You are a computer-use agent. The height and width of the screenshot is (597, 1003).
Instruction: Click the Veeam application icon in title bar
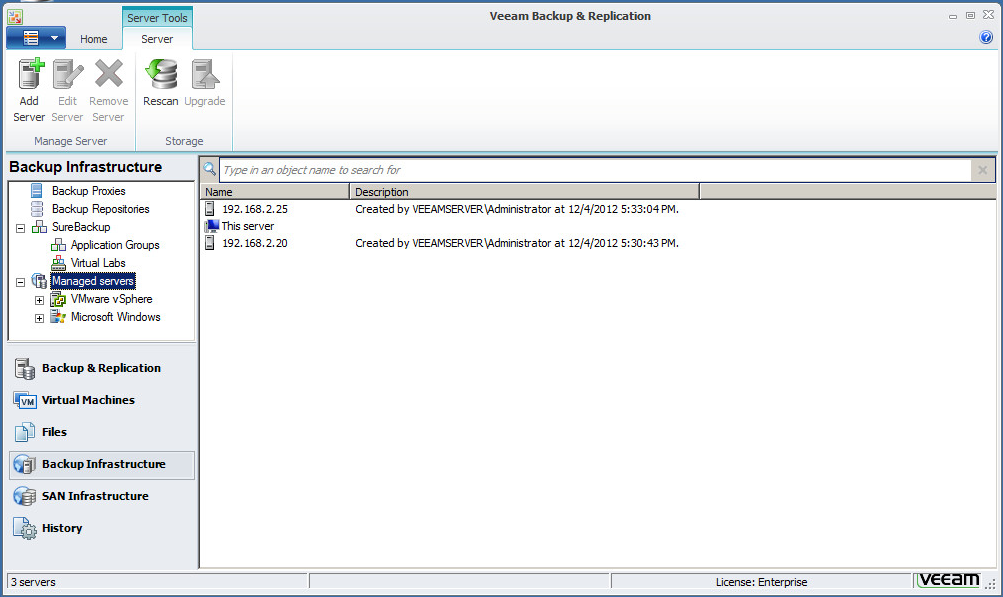click(15, 17)
